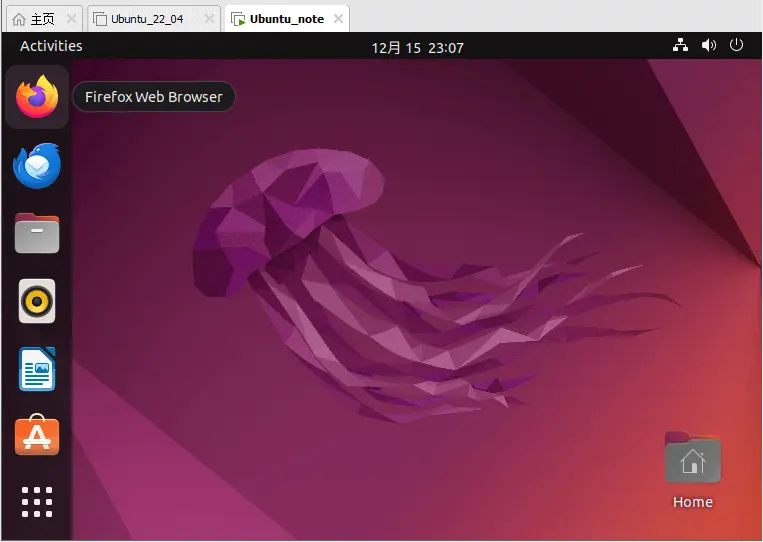Show Applications grid at the dock bottom
Image resolution: width=763 pixels, height=542 pixels.
(37, 502)
